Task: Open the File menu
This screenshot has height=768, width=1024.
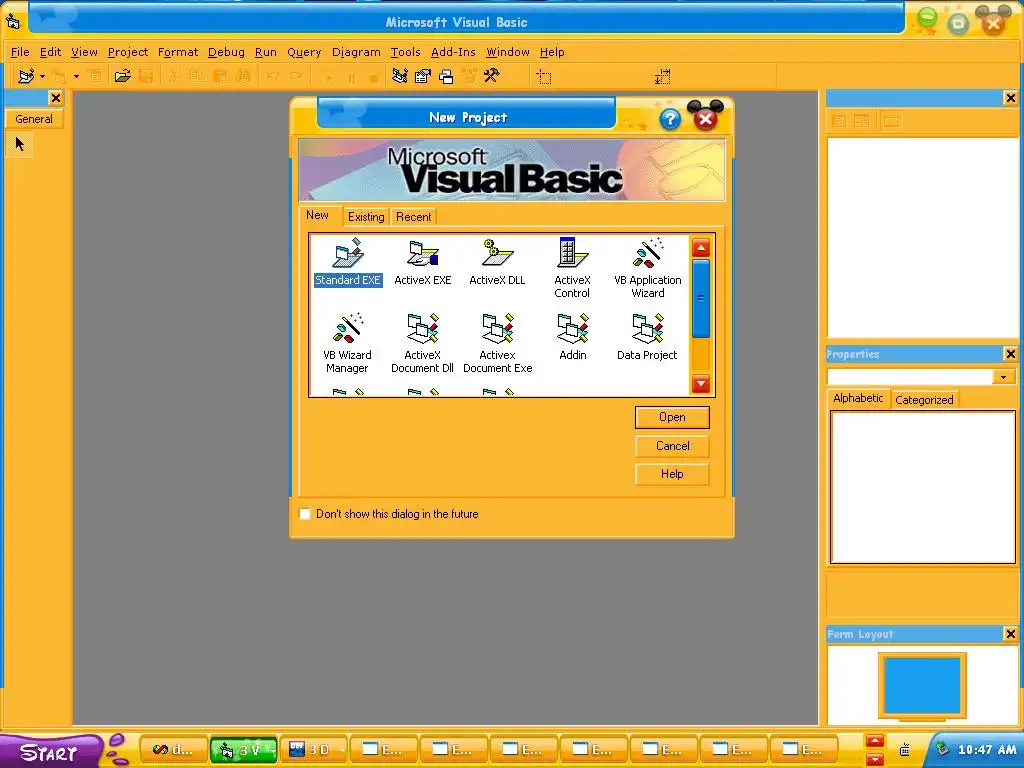Action: [20, 52]
